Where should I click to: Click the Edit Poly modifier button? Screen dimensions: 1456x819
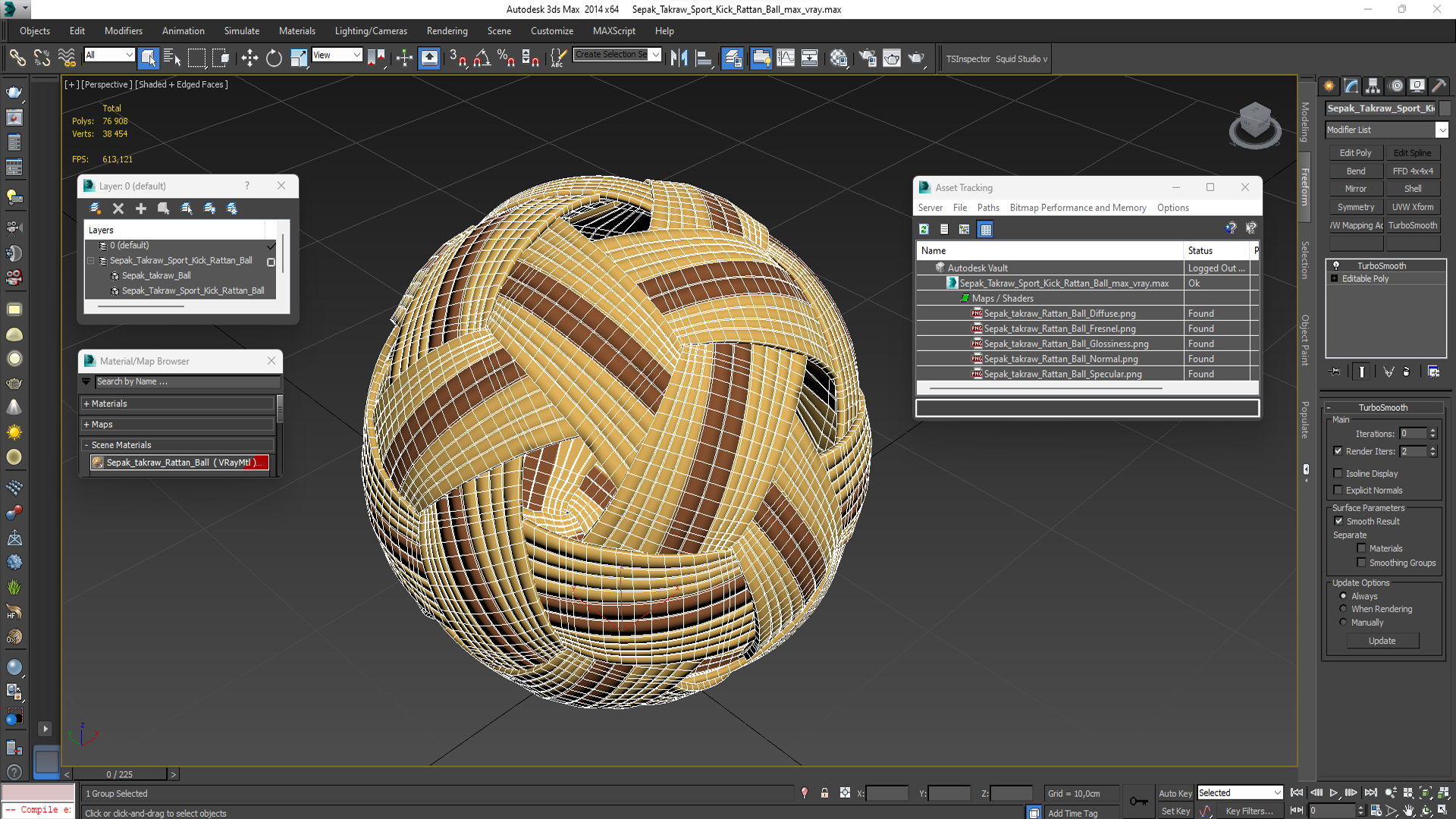click(x=1355, y=153)
